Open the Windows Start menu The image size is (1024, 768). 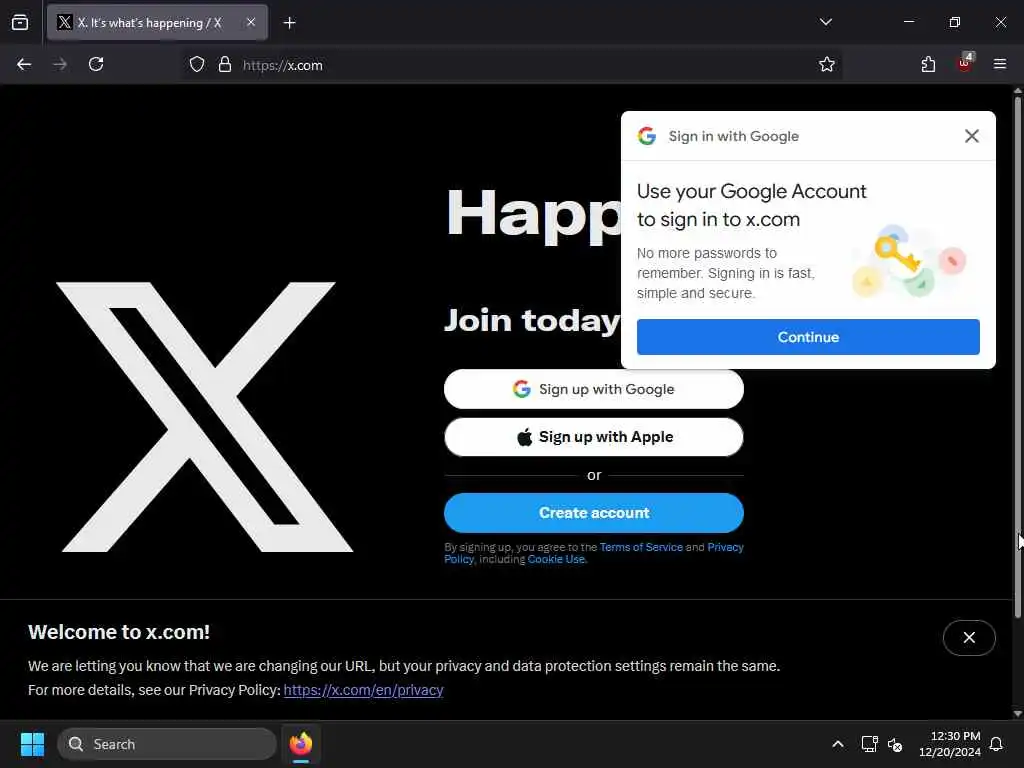point(32,744)
